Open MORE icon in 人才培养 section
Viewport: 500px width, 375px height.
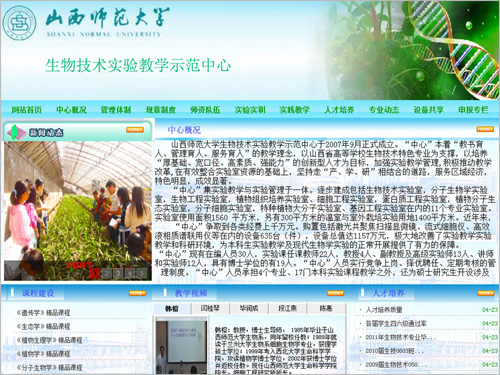(x=485, y=293)
